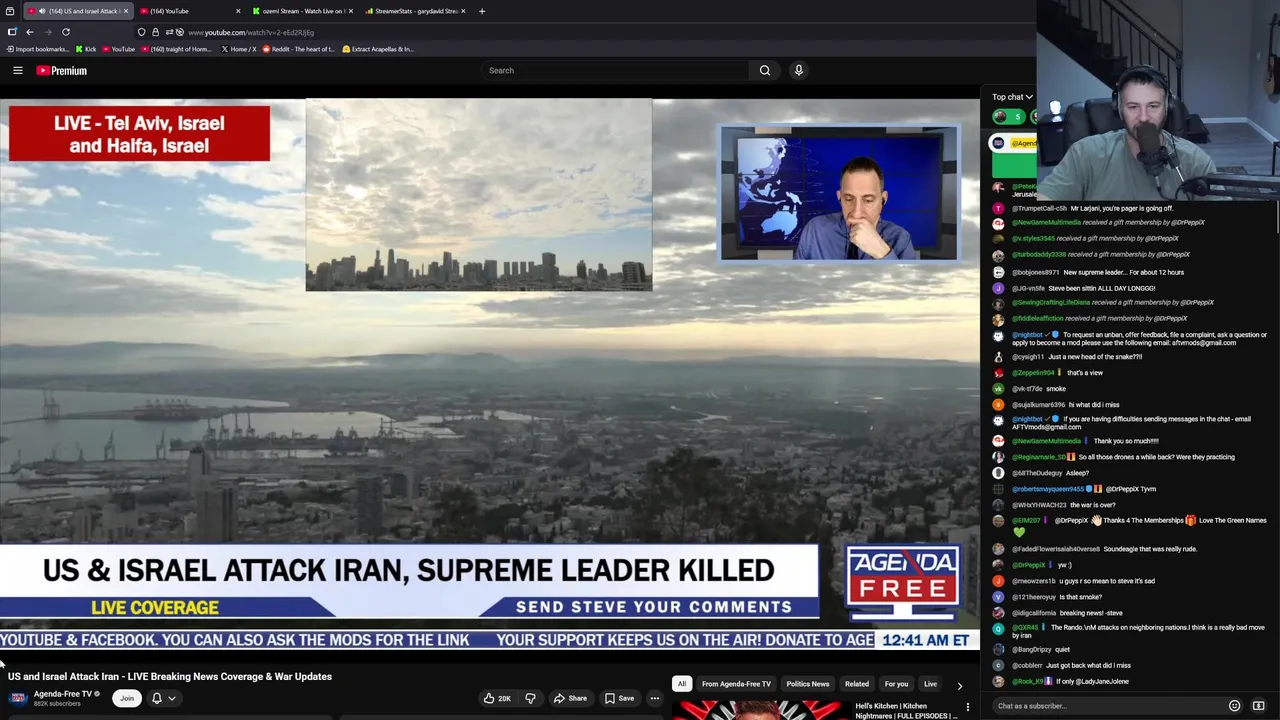Dislike the video with thumbs down
The width and height of the screenshot is (1280, 720).
point(530,698)
